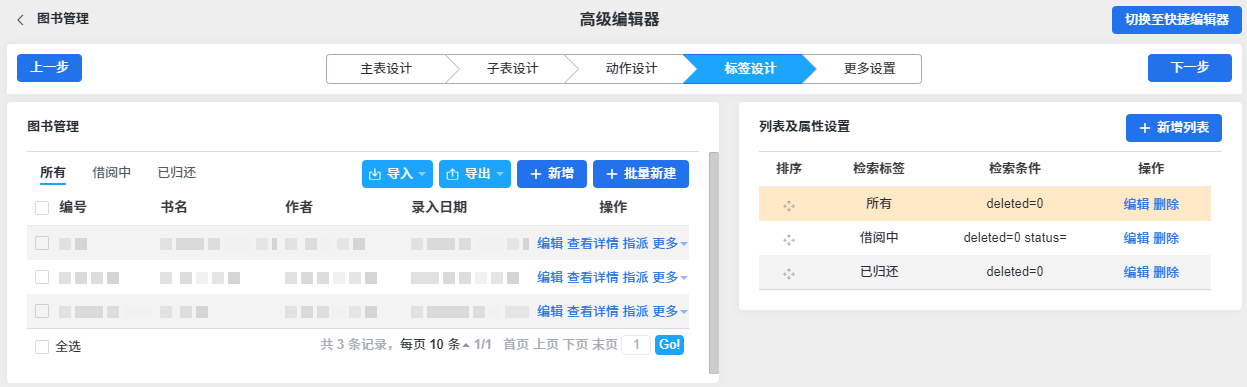
Task: Click 删除 link for 已归还 row
Action: tap(1166, 272)
